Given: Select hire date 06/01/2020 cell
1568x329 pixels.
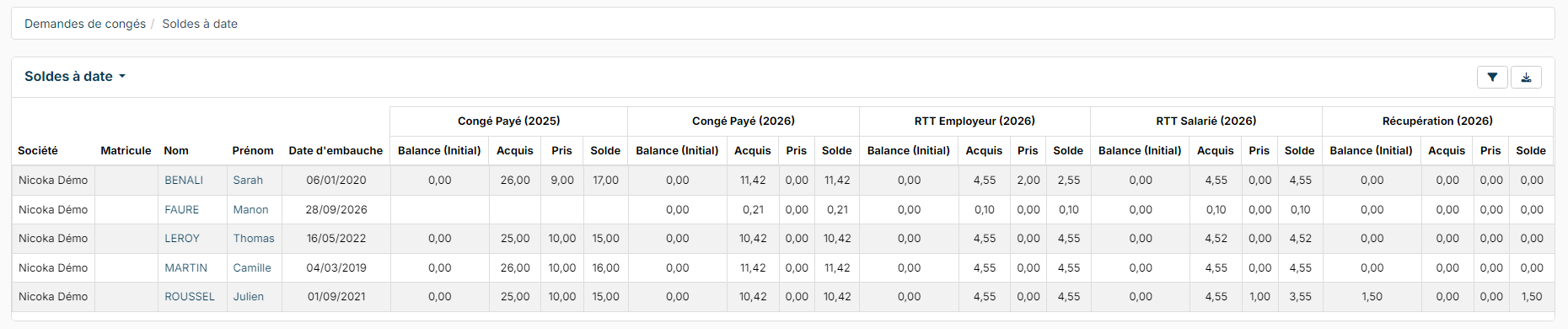Looking at the screenshot, I should [x=336, y=180].
